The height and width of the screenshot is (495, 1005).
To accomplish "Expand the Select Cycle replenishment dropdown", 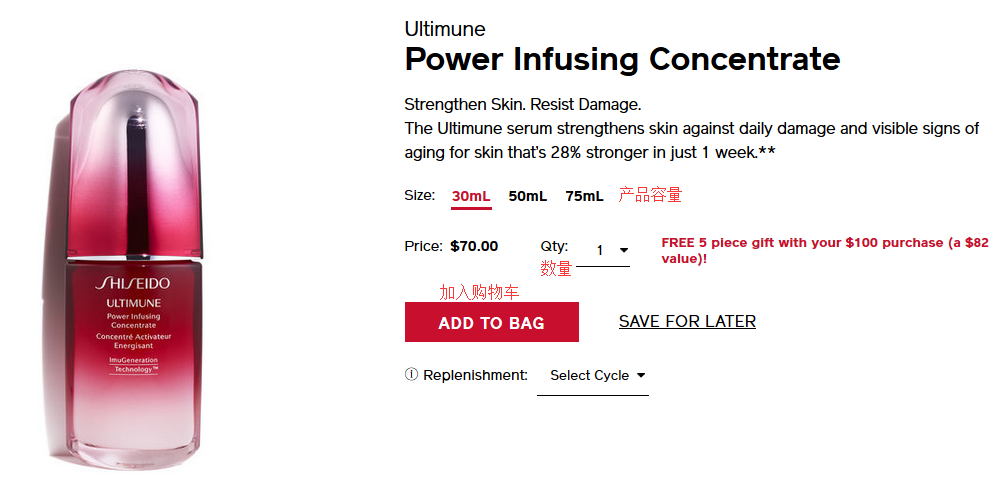I will (x=592, y=376).
